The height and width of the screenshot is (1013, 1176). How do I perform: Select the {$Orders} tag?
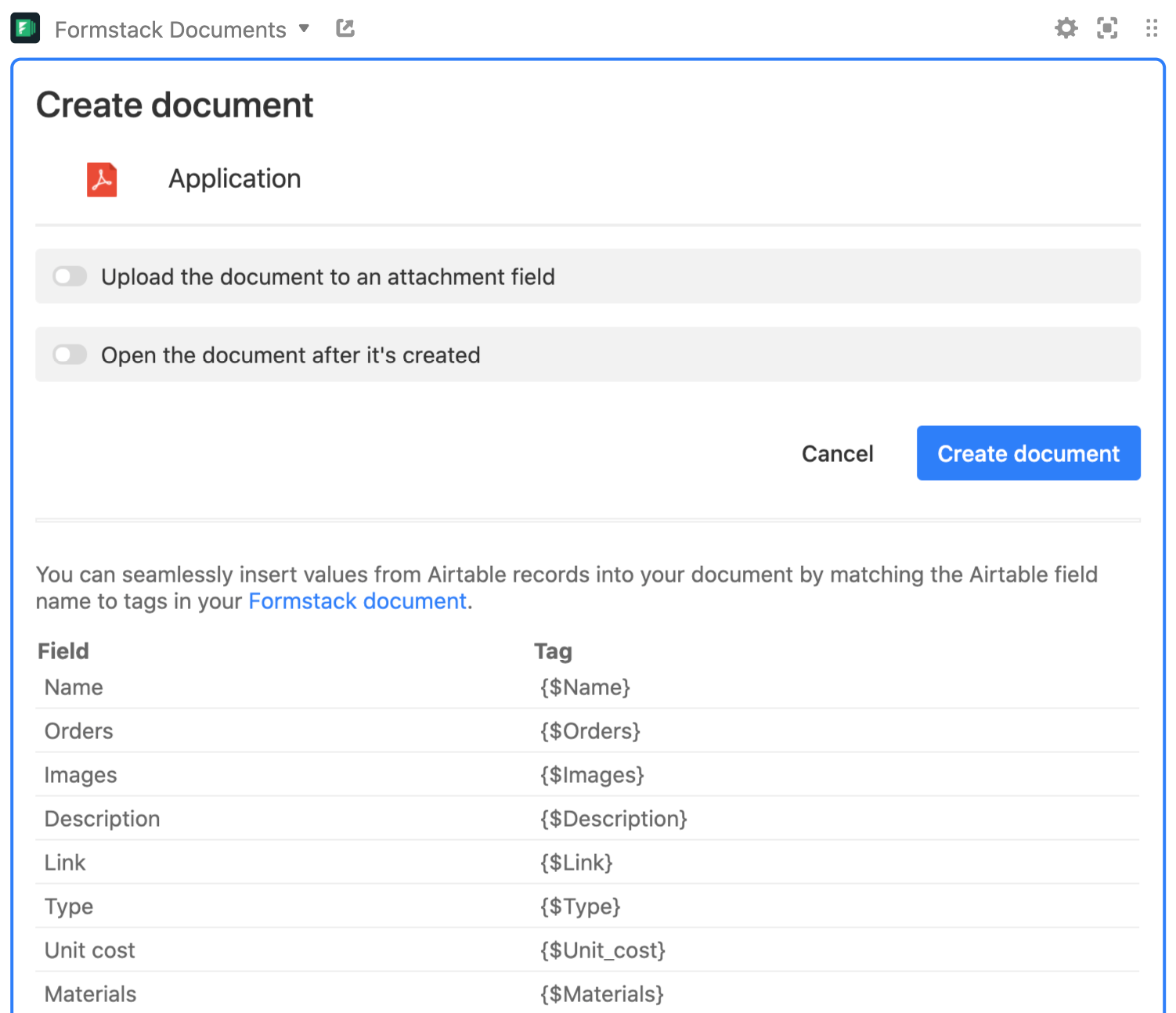tap(590, 731)
